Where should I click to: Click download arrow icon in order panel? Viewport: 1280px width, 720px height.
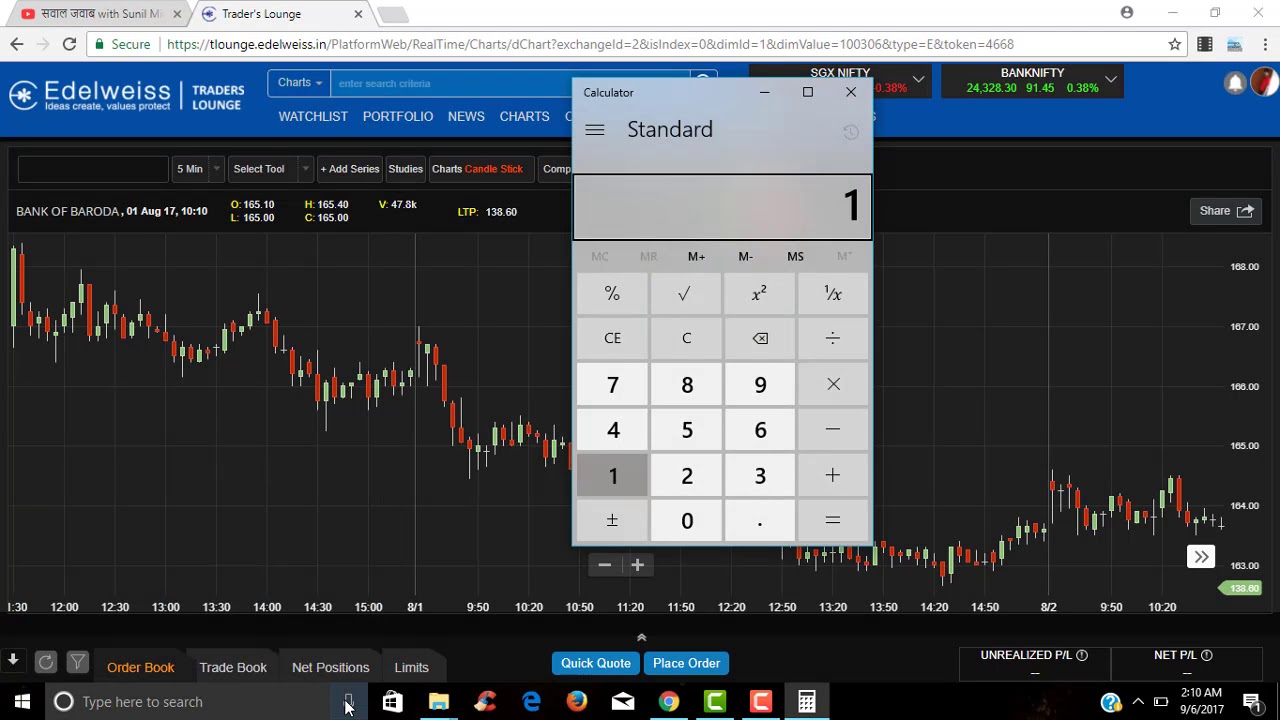(x=13, y=660)
